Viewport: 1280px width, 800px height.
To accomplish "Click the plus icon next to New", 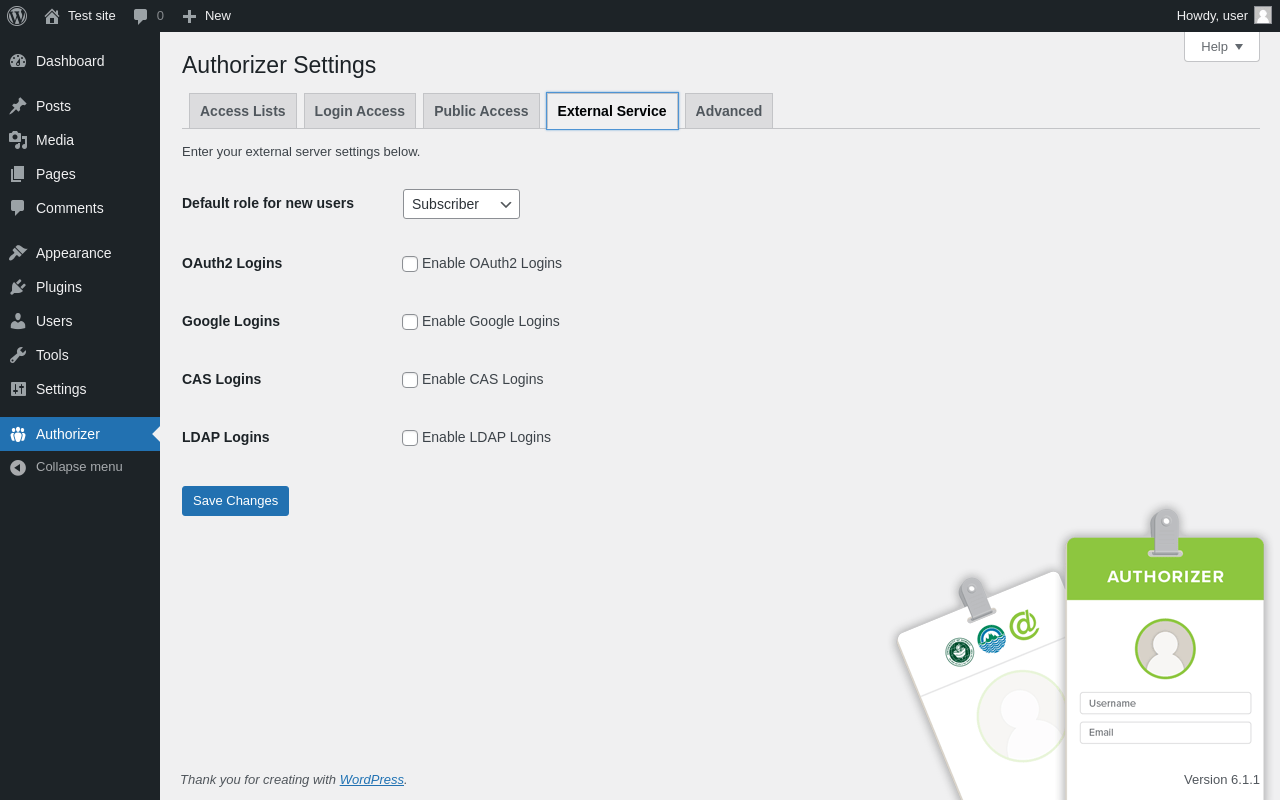I will point(189,16).
